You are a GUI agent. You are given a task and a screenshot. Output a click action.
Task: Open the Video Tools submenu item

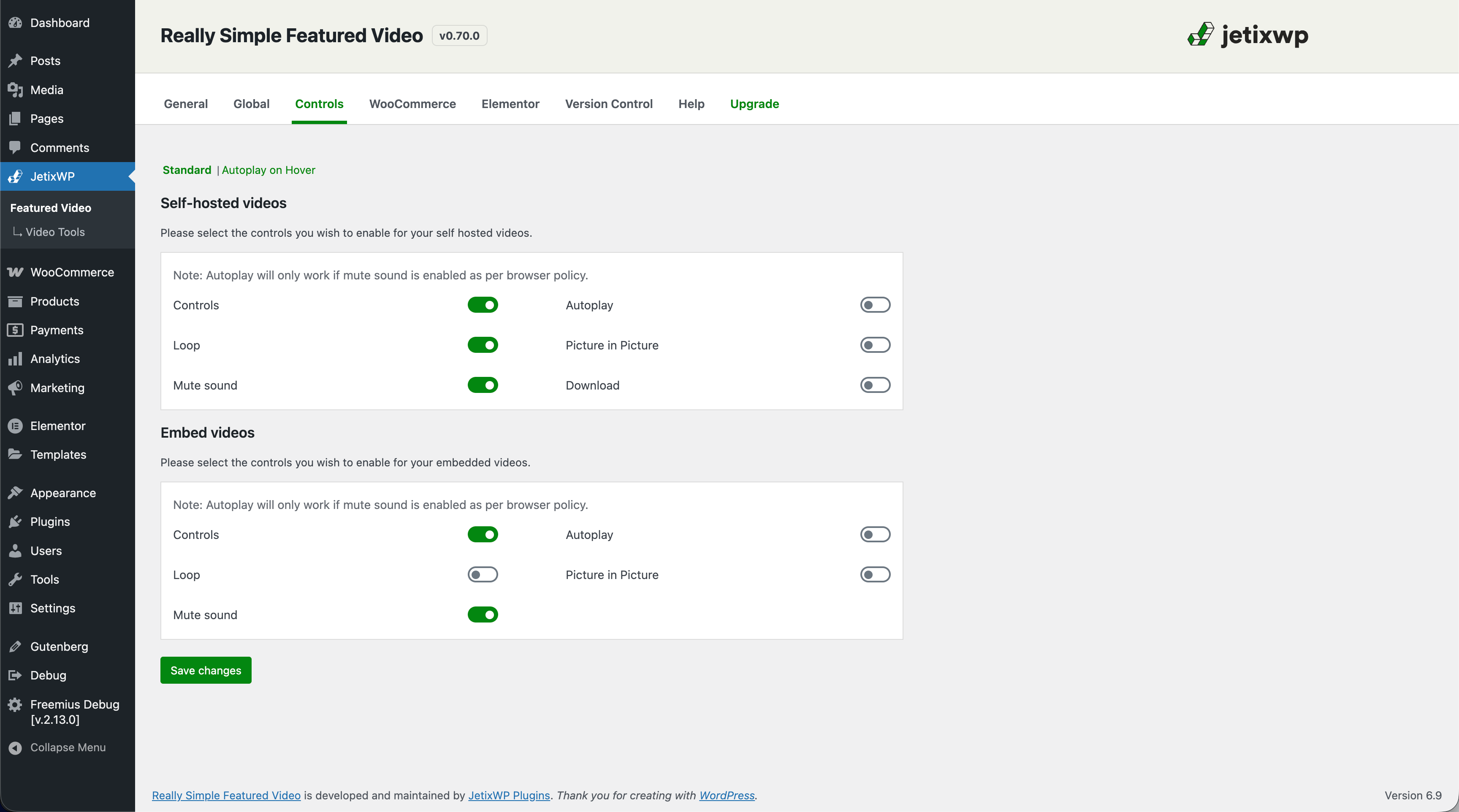tap(54, 232)
